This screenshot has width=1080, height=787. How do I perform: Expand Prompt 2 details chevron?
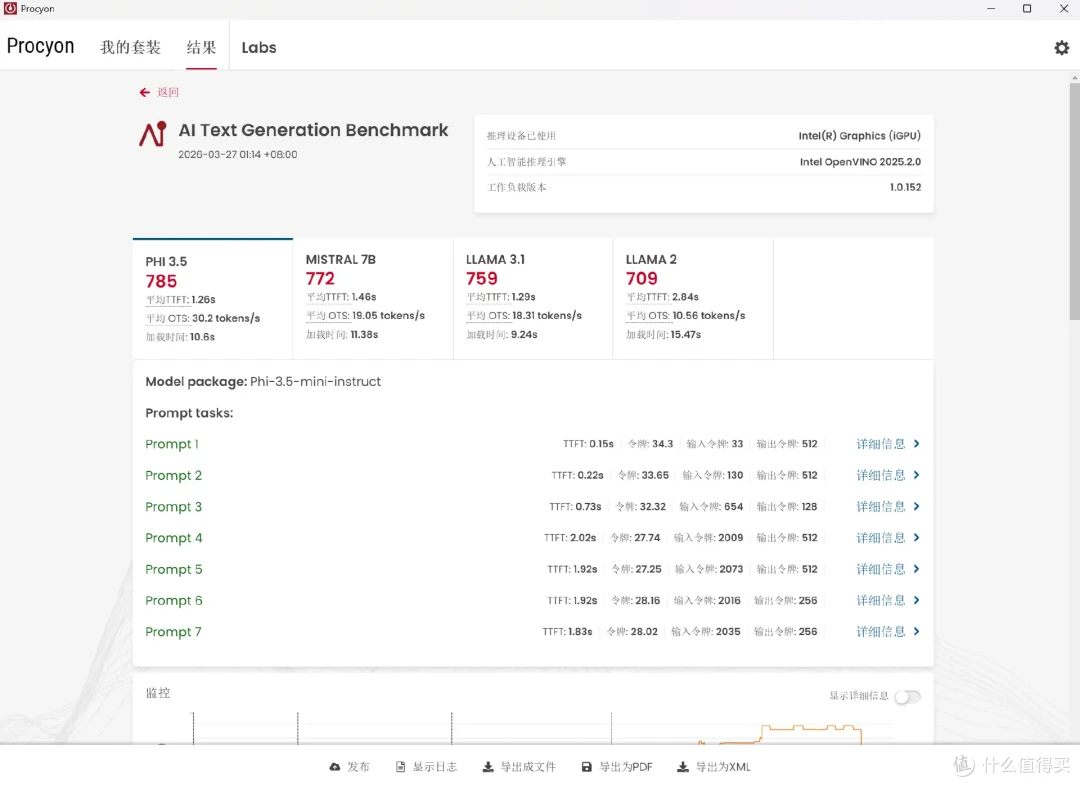pos(916,475)
